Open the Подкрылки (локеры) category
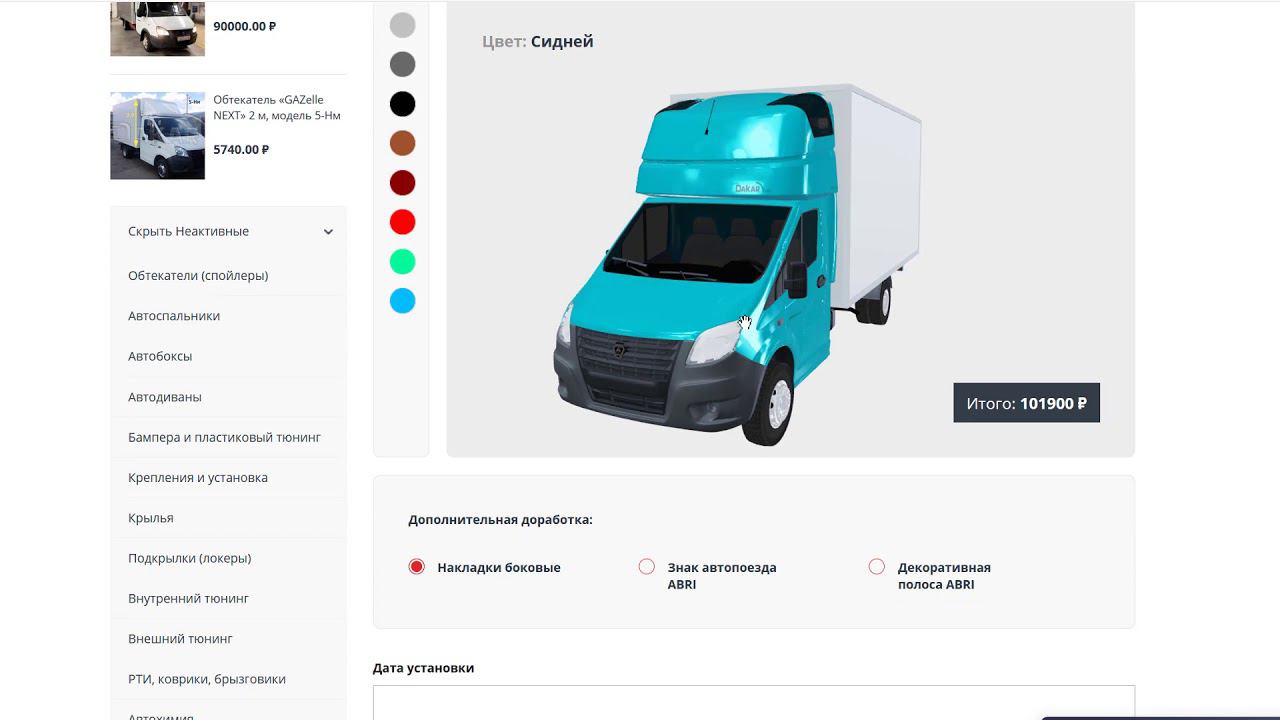The height and width of the screenshot is (720, 1280). 190,558
